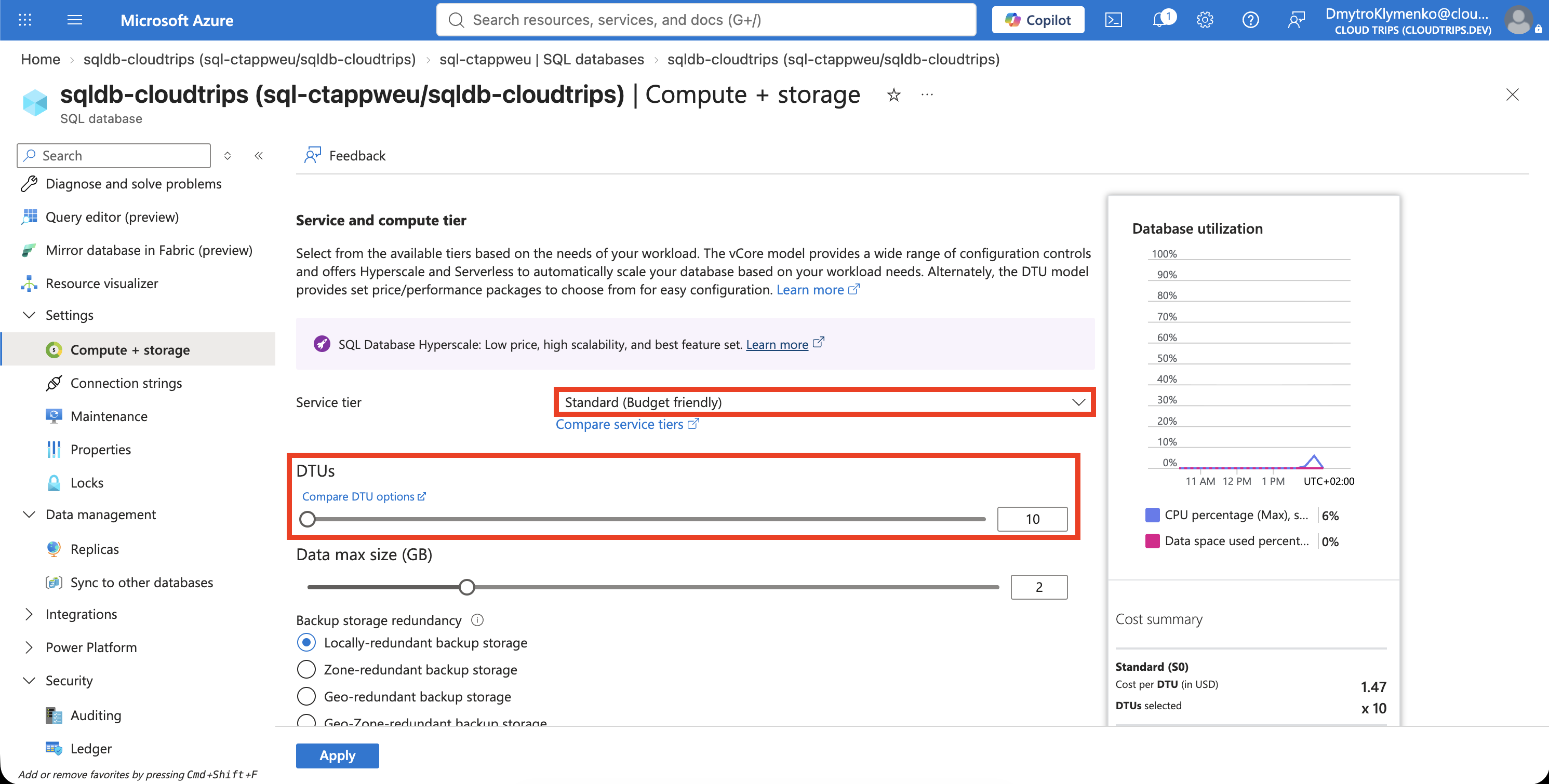This screenshot has height=784, width=1549.
Task: Open Compare service tiers link
Action: tap(627, 424)
